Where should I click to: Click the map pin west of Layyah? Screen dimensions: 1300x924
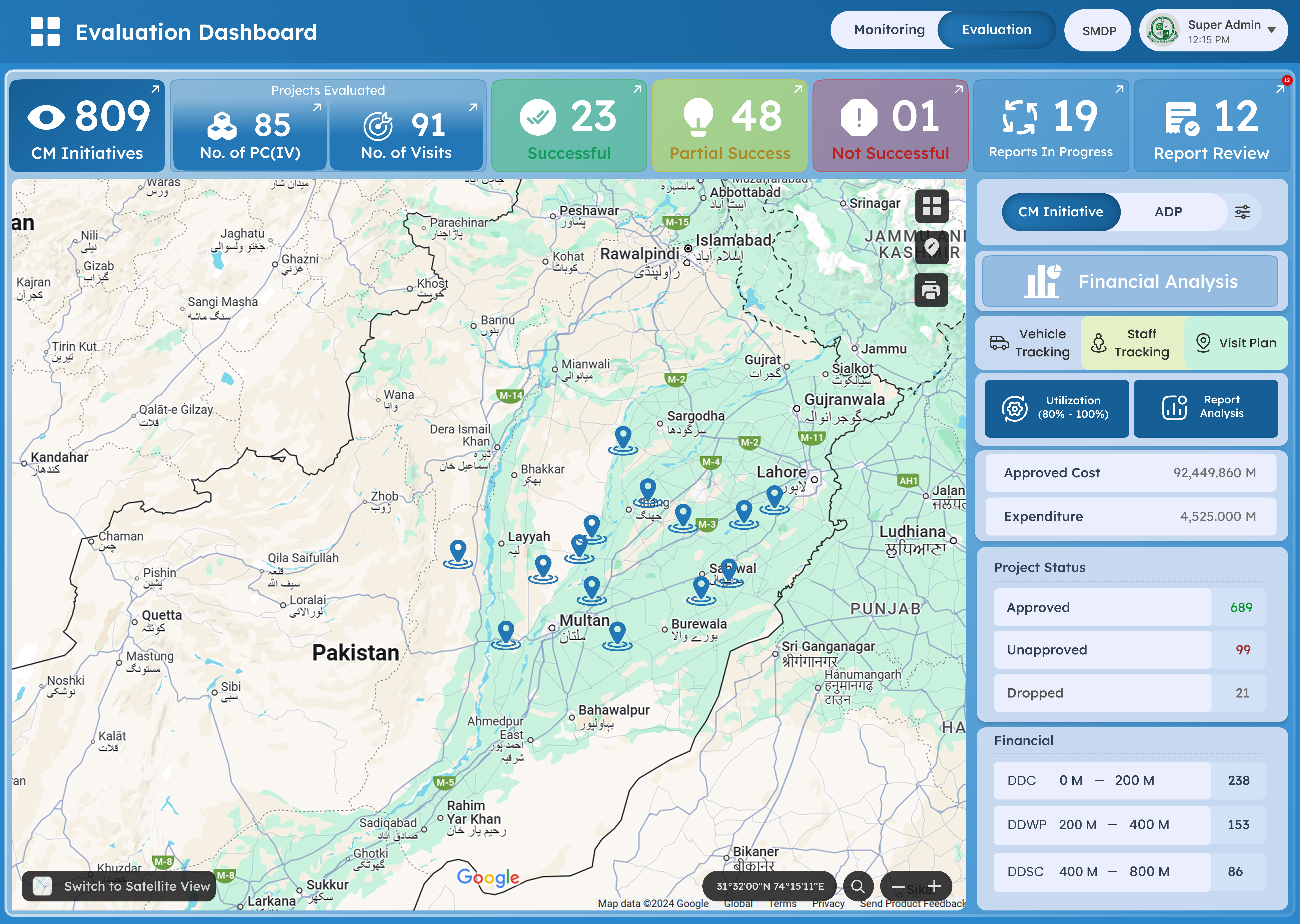[x=458, y=554]
